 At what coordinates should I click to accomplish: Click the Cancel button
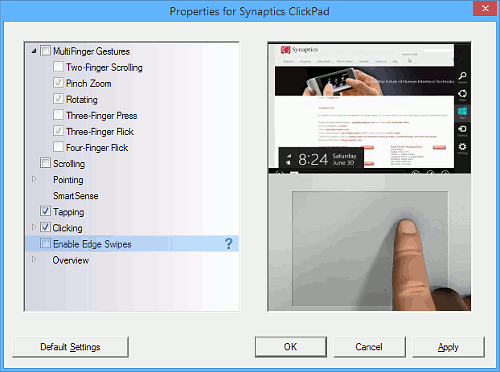(369, 347)
